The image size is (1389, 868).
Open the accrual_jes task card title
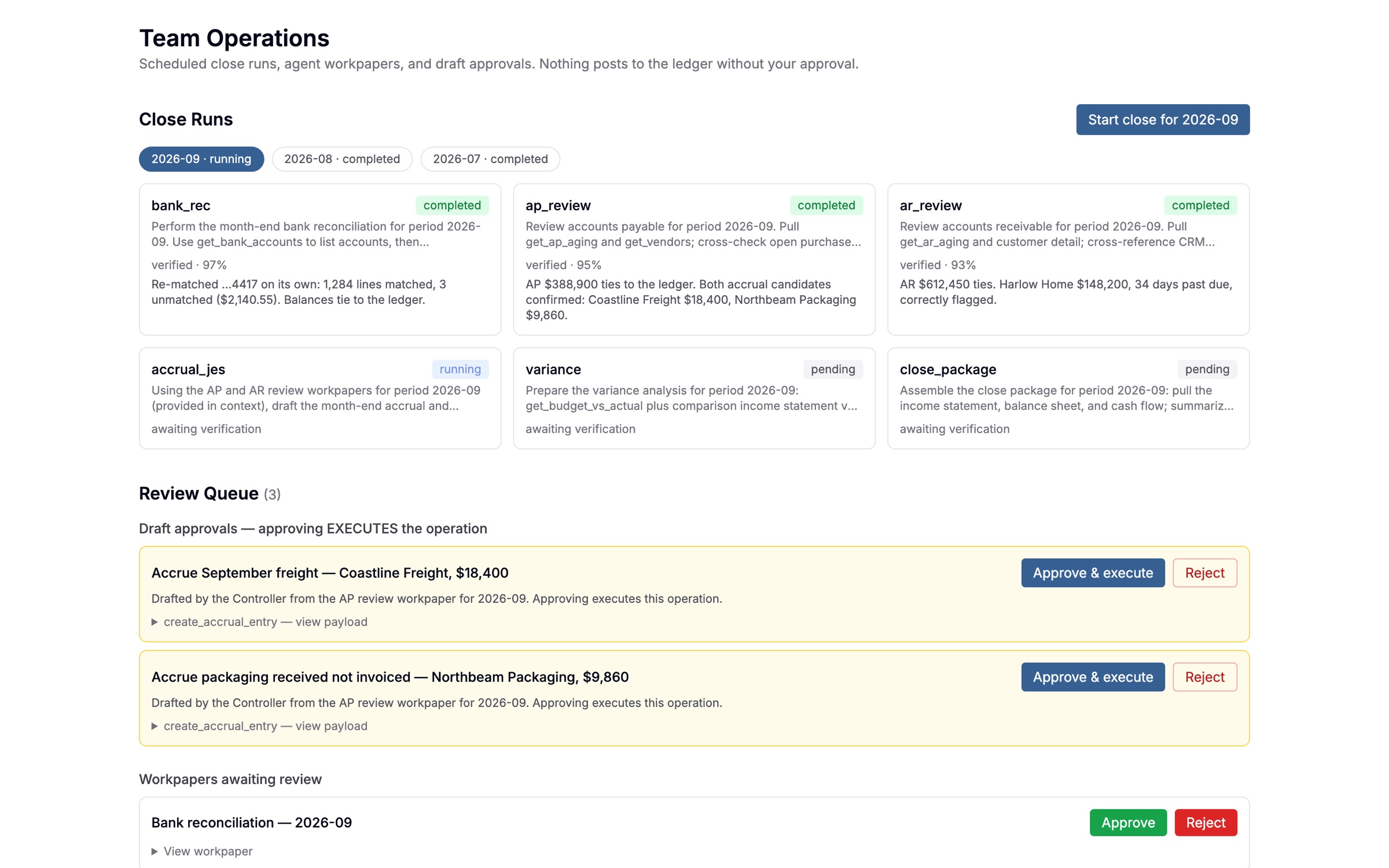(x=188, y=369)
